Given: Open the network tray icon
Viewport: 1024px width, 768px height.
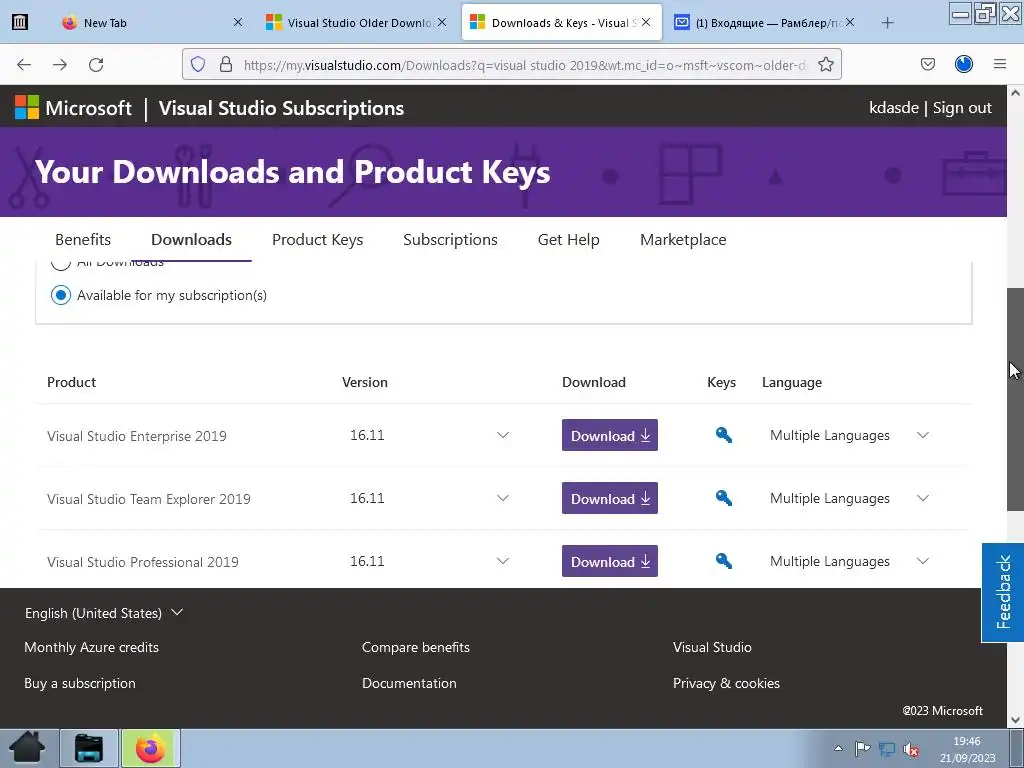Looking at the screenshot, I should [x=887, y=749].
